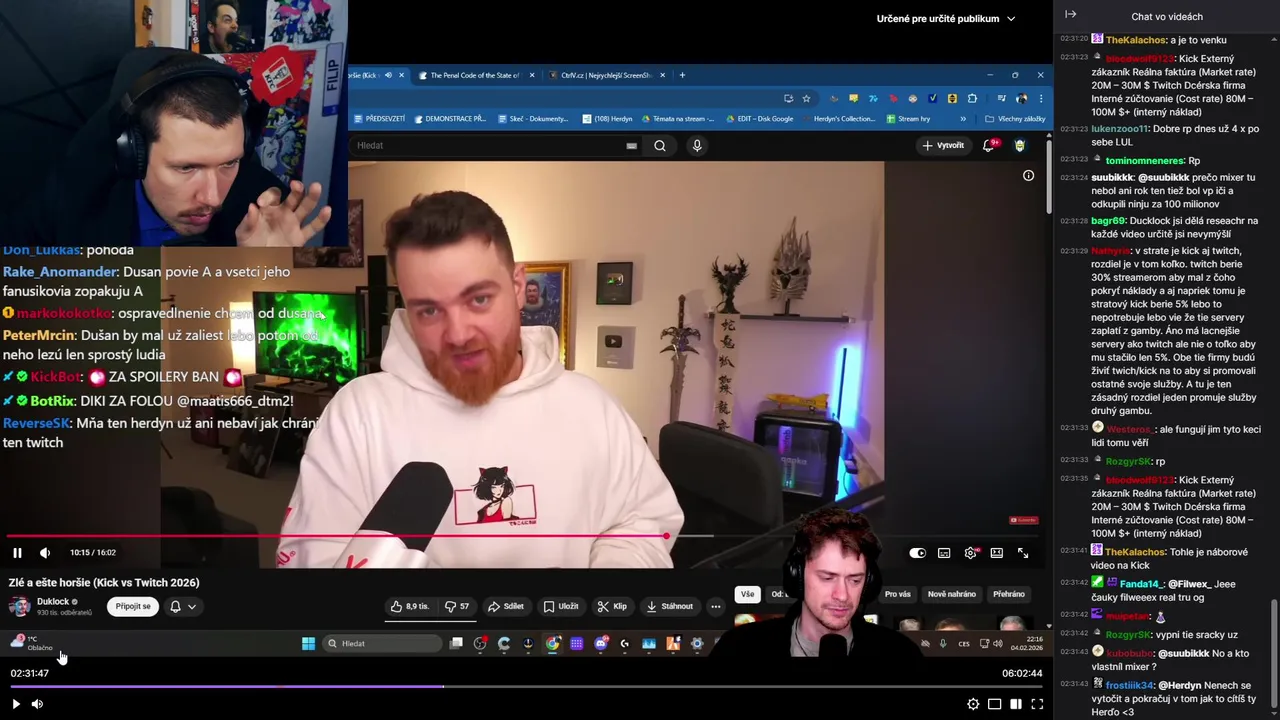Click the video info card icon

pos(1028,175)
